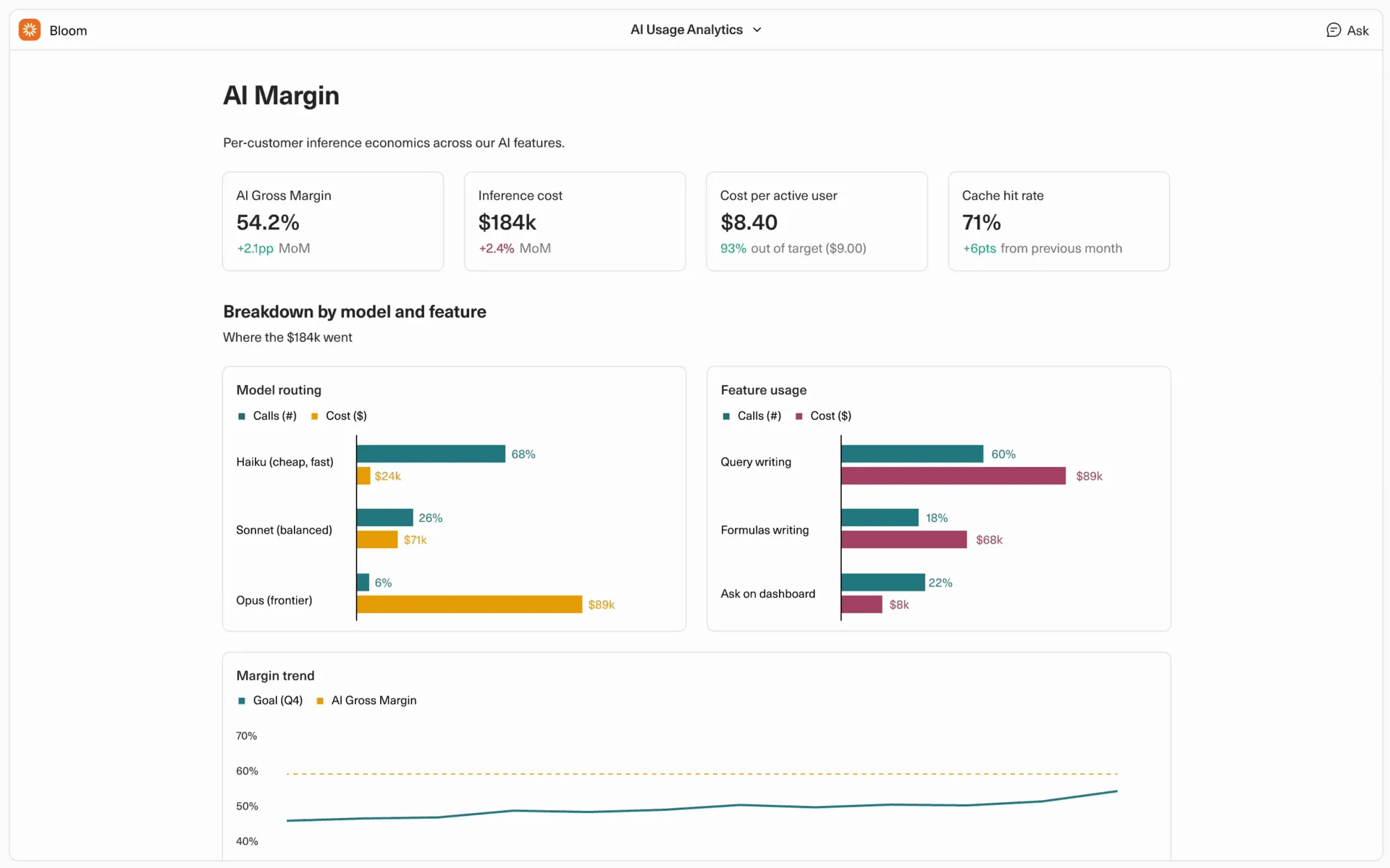Click the orange Cost swatch in Model routing legend
This screenshot has height=868, width=1390.
click(x=314, y=416)
